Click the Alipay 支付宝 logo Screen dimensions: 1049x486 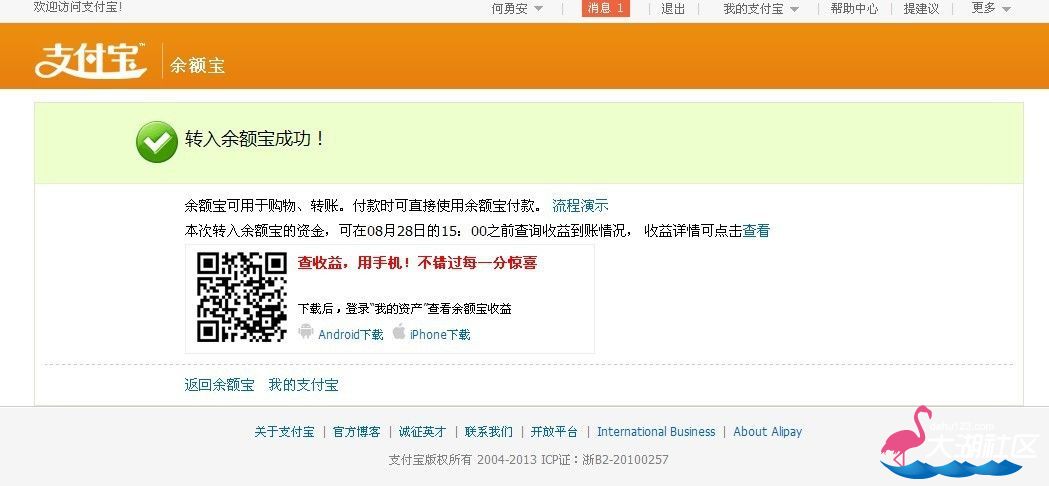(x=91, y=60)
